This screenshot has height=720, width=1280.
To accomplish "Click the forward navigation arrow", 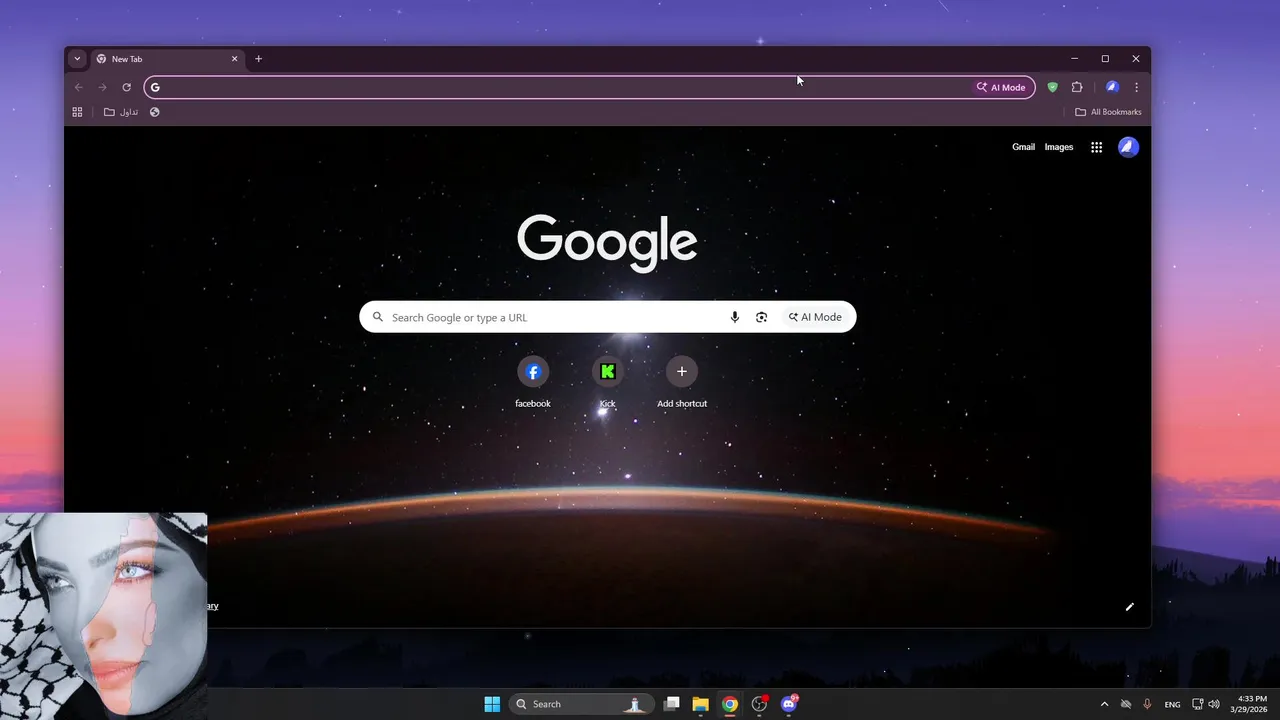I will [102, 87].
